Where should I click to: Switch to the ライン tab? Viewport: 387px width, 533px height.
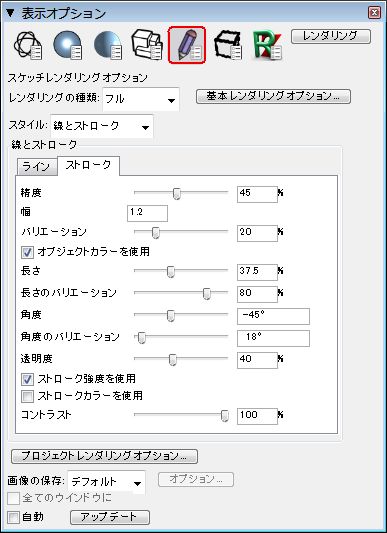tap(36, 167)
